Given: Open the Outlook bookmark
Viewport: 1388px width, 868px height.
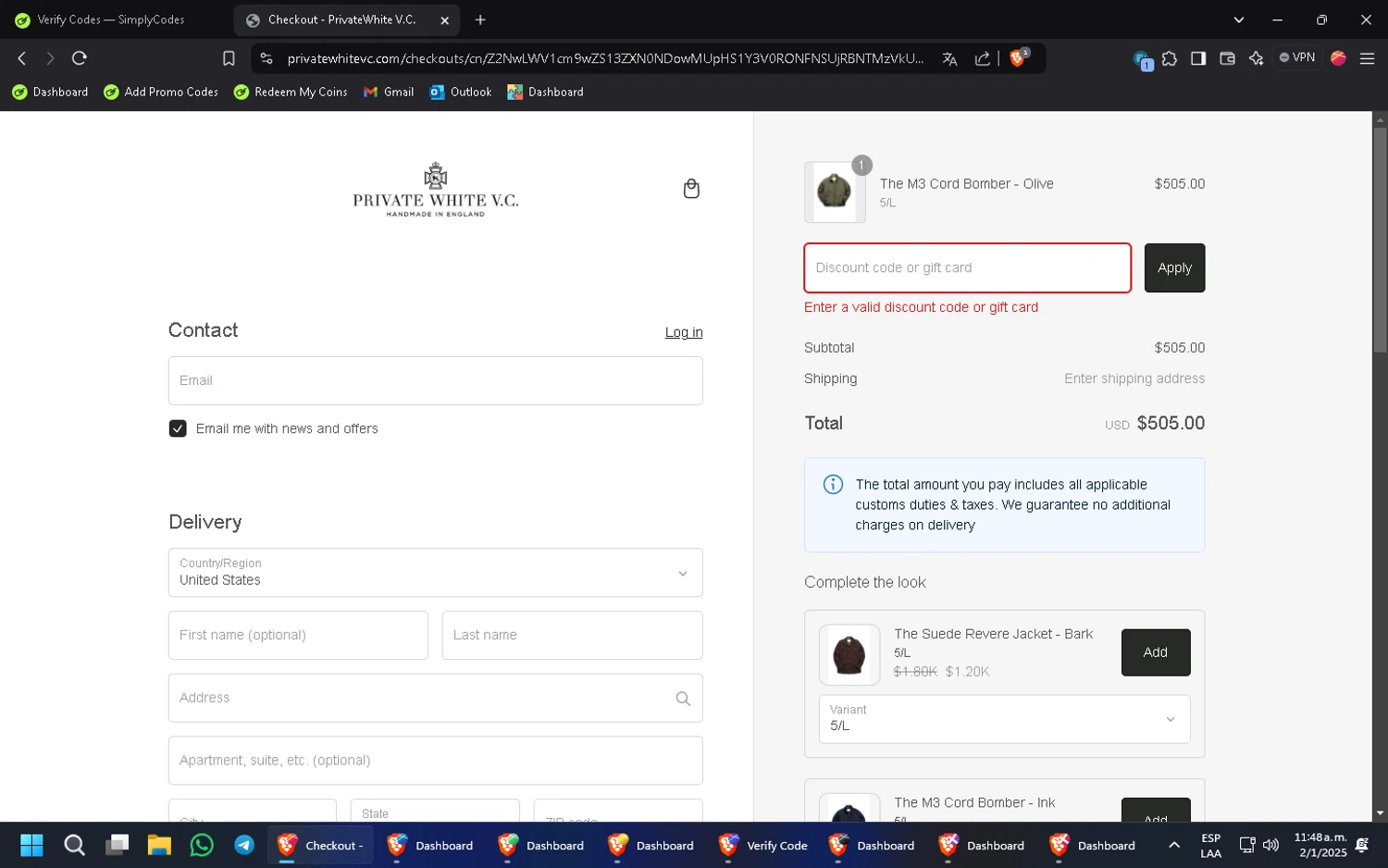Looking at the screenshot, I should coord(461,92).
